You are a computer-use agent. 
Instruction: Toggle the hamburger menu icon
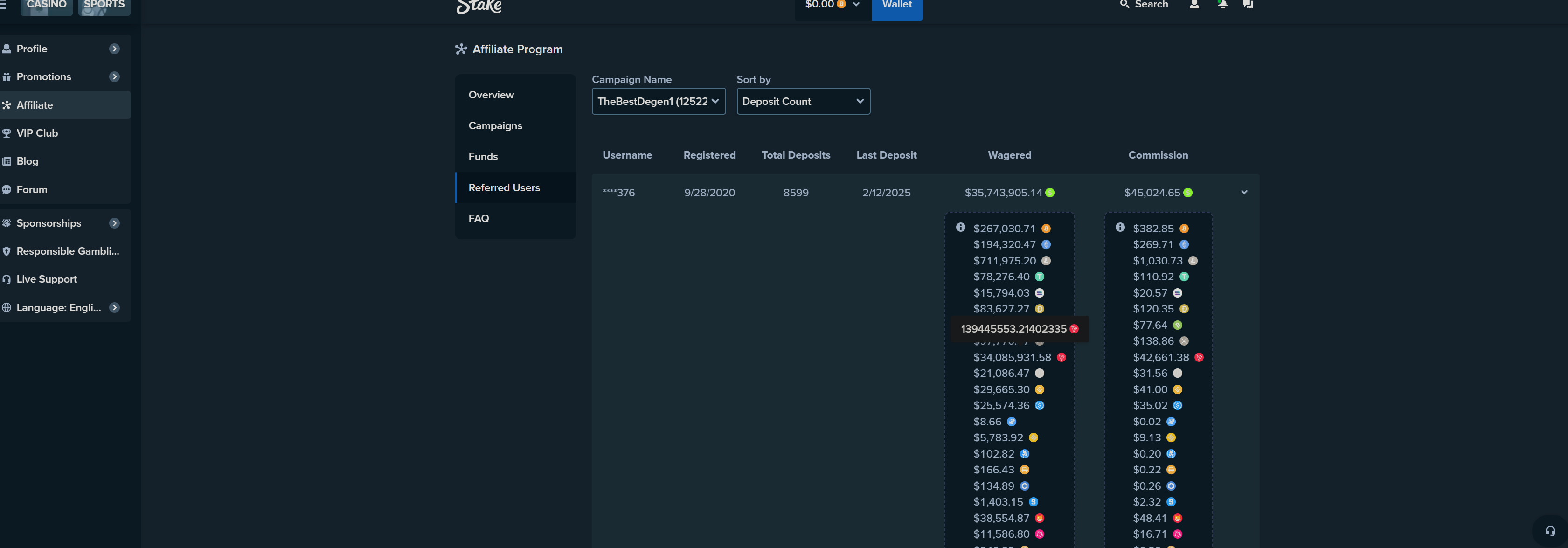[x=2, y=5]
